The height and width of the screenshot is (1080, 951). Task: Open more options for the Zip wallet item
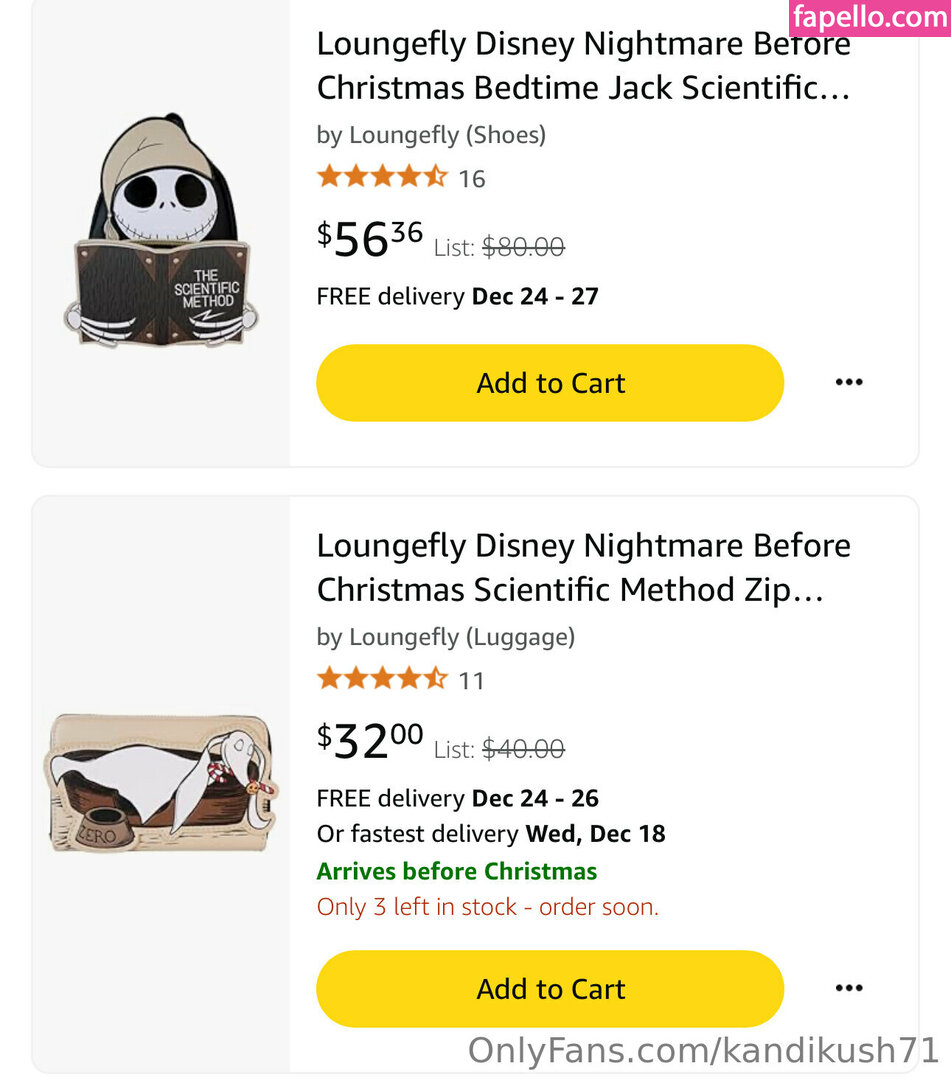click(x=848, y=988)
